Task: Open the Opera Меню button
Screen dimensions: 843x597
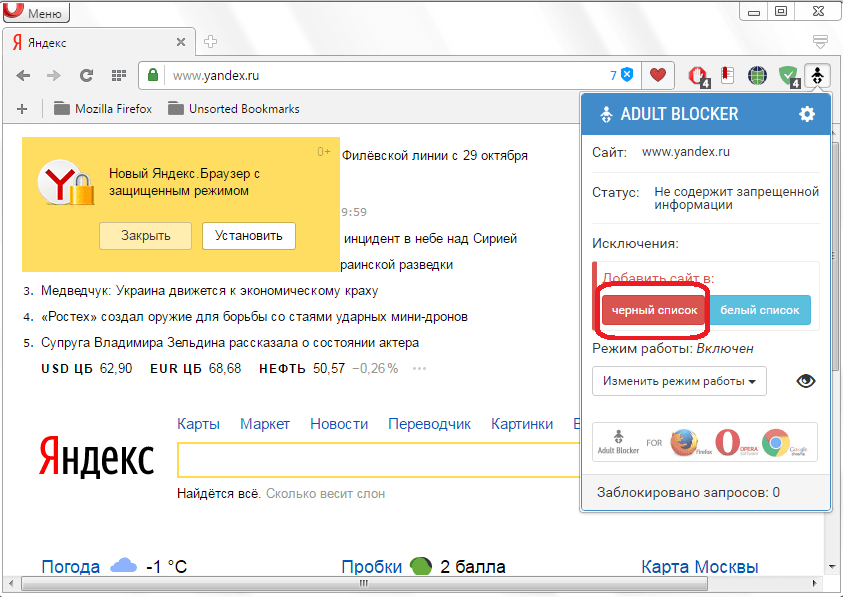Action: click(36, 12)
